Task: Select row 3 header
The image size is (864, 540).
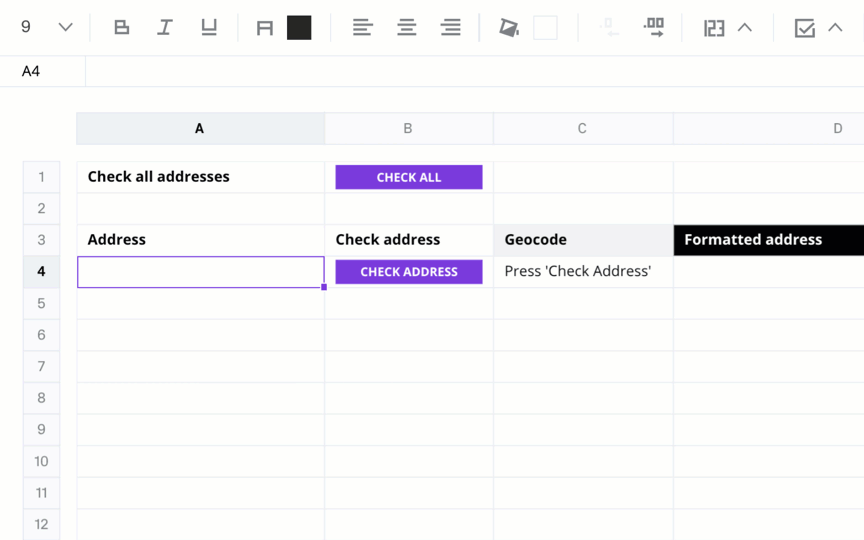Action: (x=41, y=240)
